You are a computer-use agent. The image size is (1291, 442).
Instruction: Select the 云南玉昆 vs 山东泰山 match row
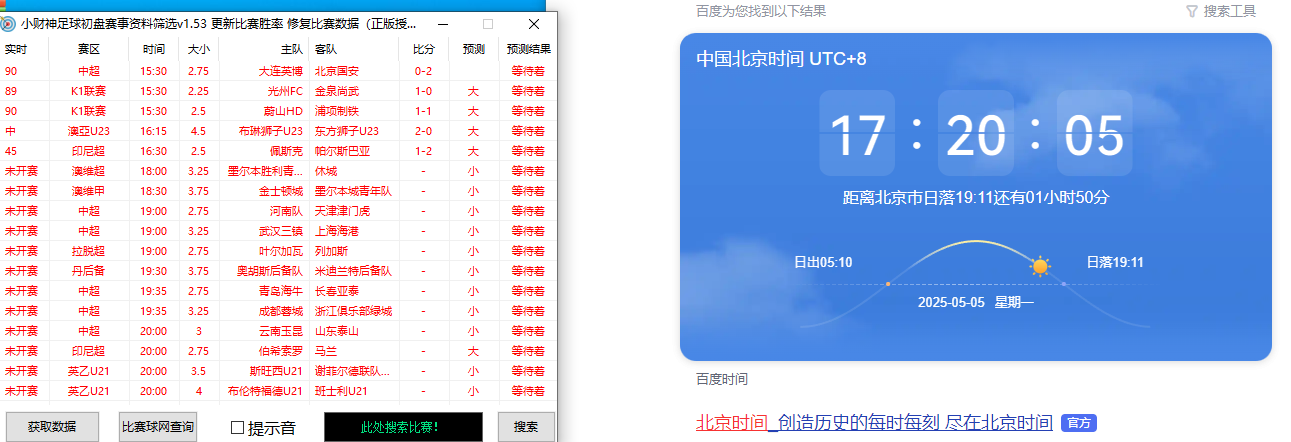click(x=280, y=331)
